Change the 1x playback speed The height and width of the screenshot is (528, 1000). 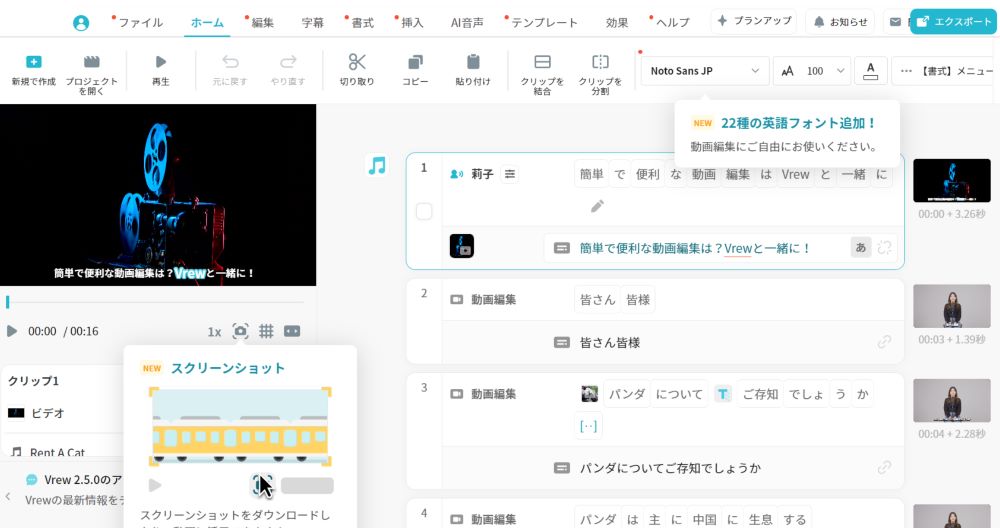click(x=214, y=332)
